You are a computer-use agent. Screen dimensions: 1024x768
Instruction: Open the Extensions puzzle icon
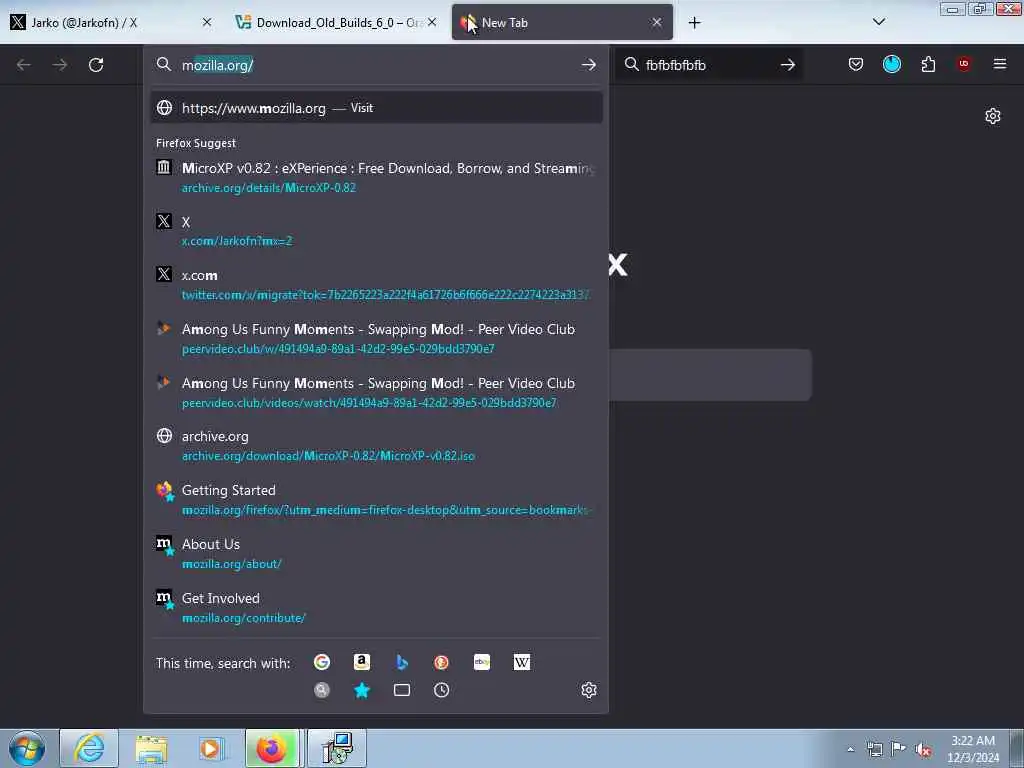tap(928, 64)
